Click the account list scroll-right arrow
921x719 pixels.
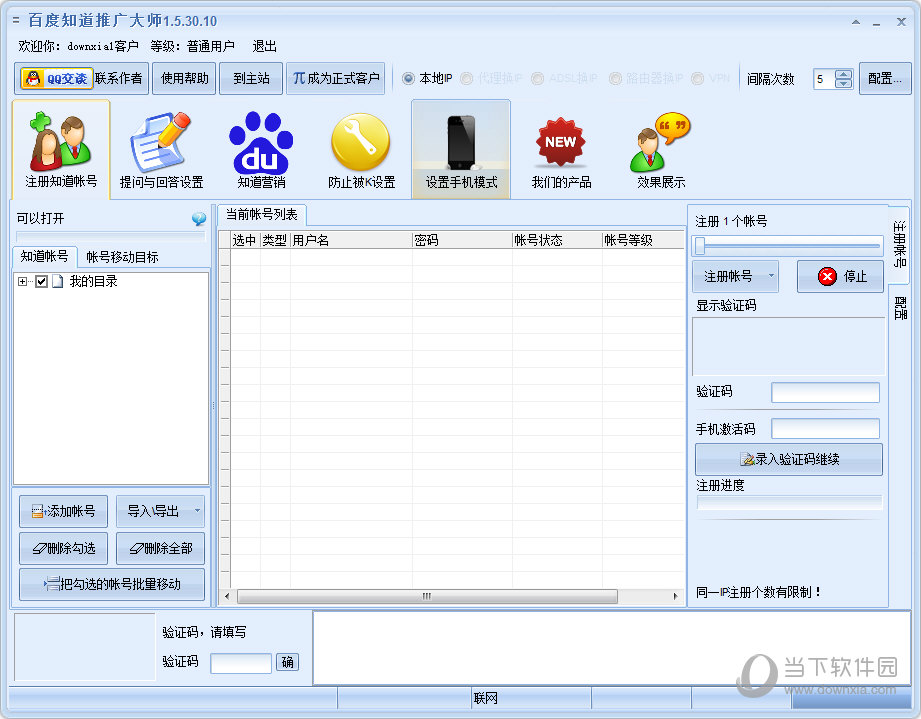pos(675,596)
